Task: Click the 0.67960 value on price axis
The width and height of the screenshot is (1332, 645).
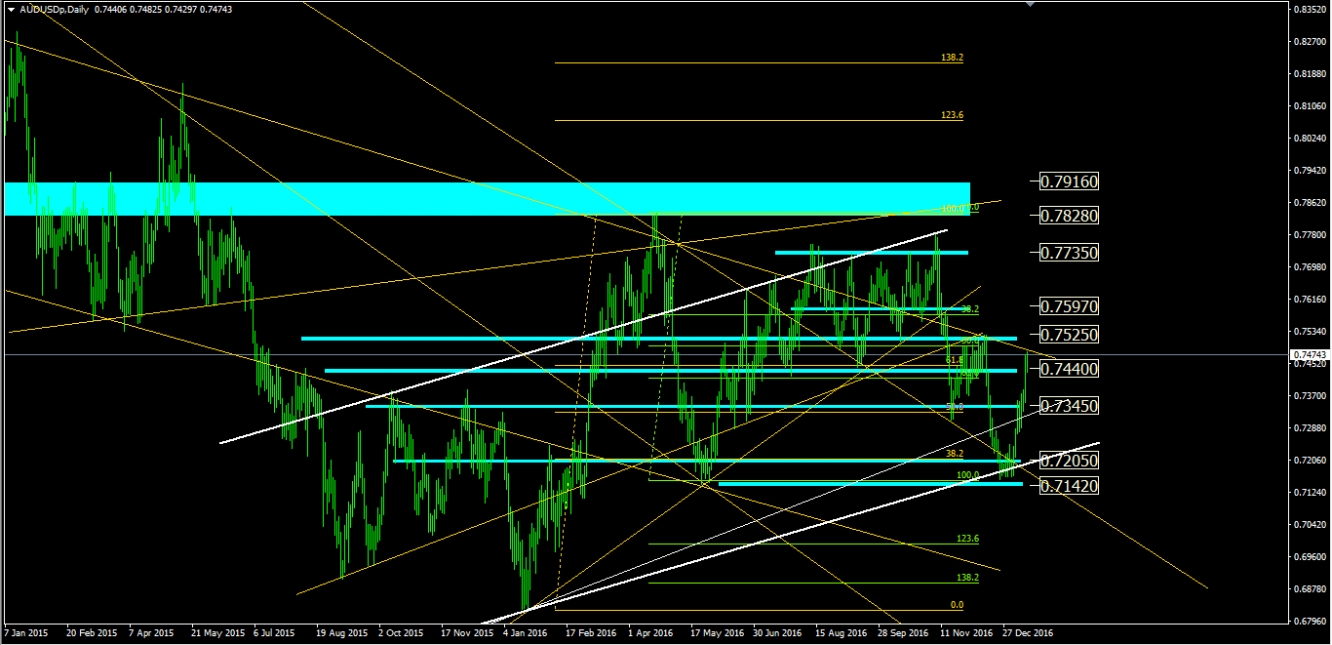Action: [1311, 621]
